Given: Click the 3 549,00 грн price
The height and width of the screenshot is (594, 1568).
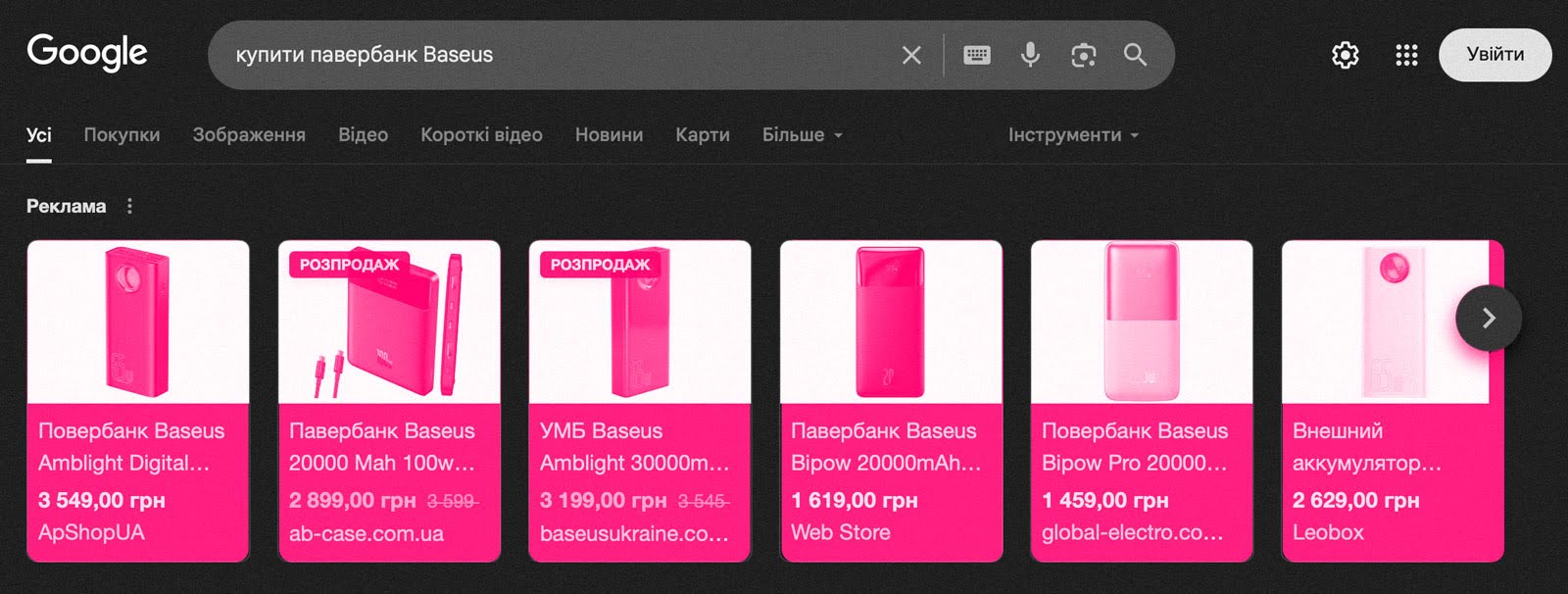Looking at the screenshot, I should pos(102,500).
